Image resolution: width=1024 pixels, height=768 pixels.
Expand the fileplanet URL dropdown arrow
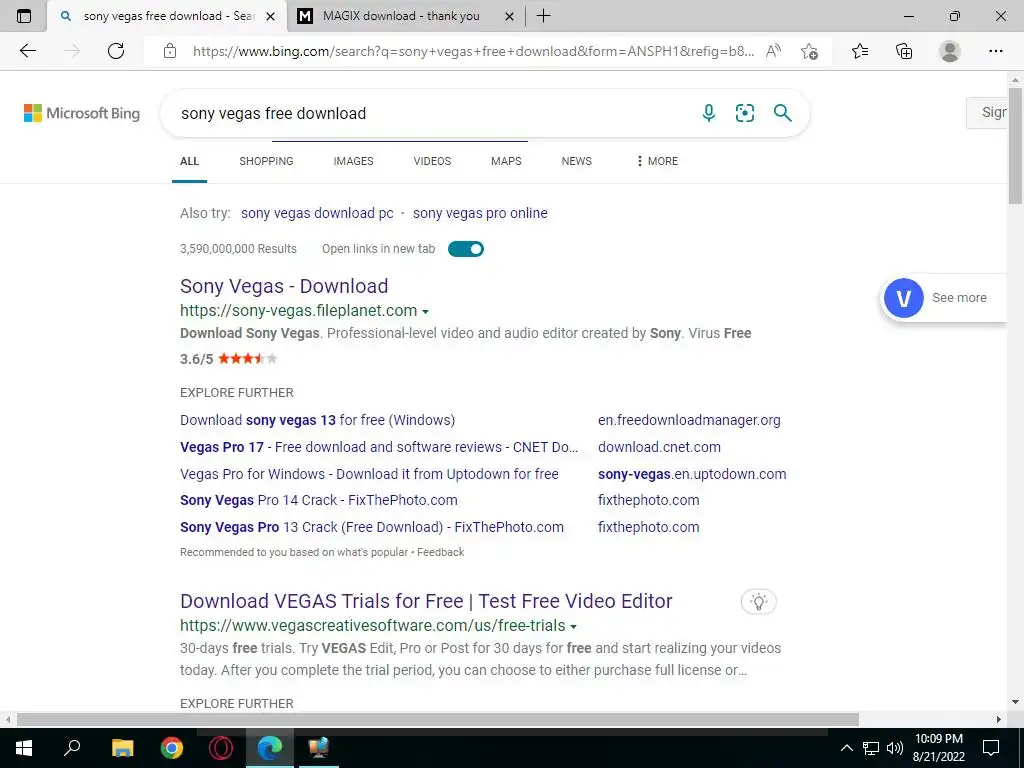click(425, 312)
